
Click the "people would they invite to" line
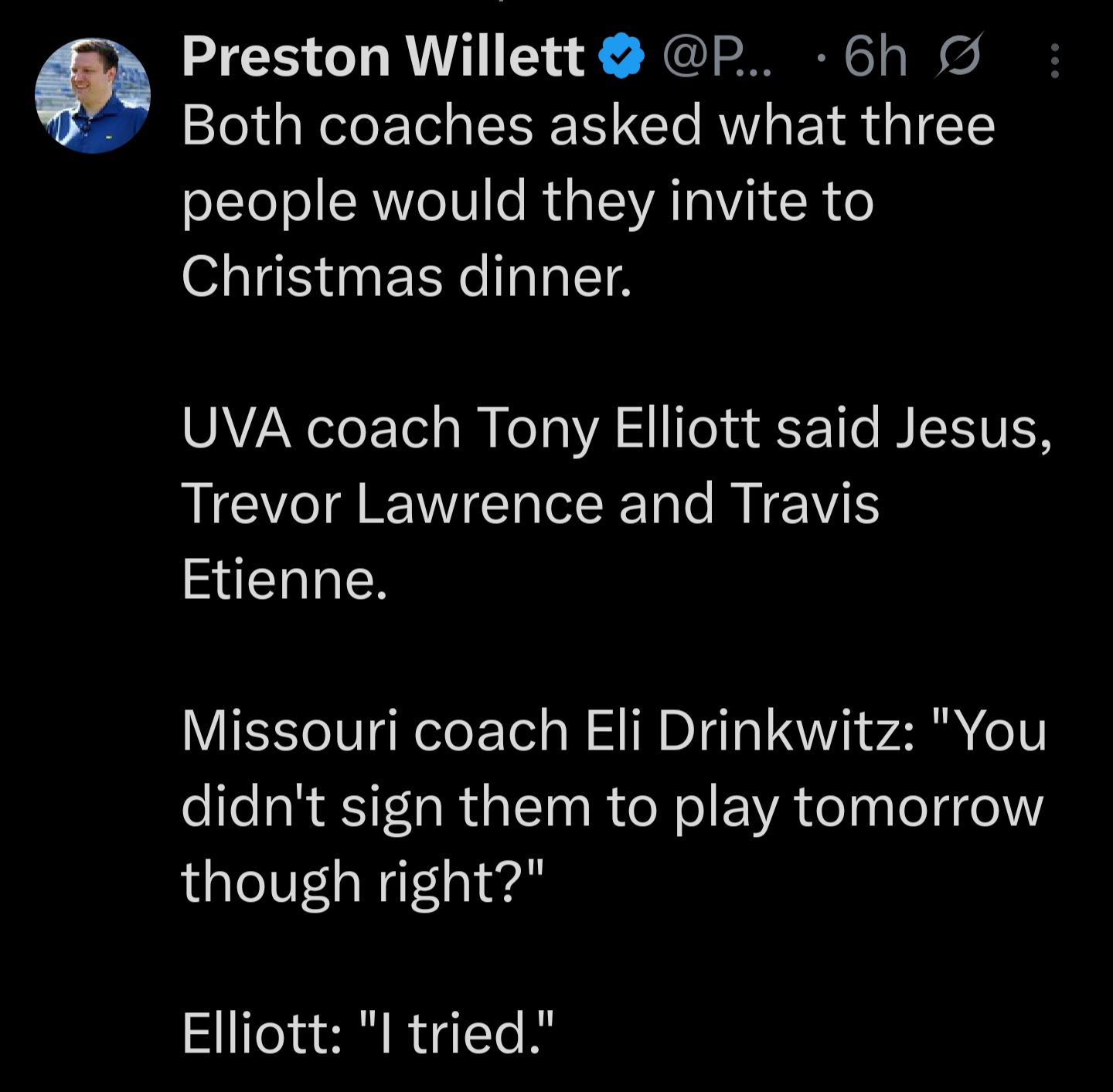click(x=528, y=201)
